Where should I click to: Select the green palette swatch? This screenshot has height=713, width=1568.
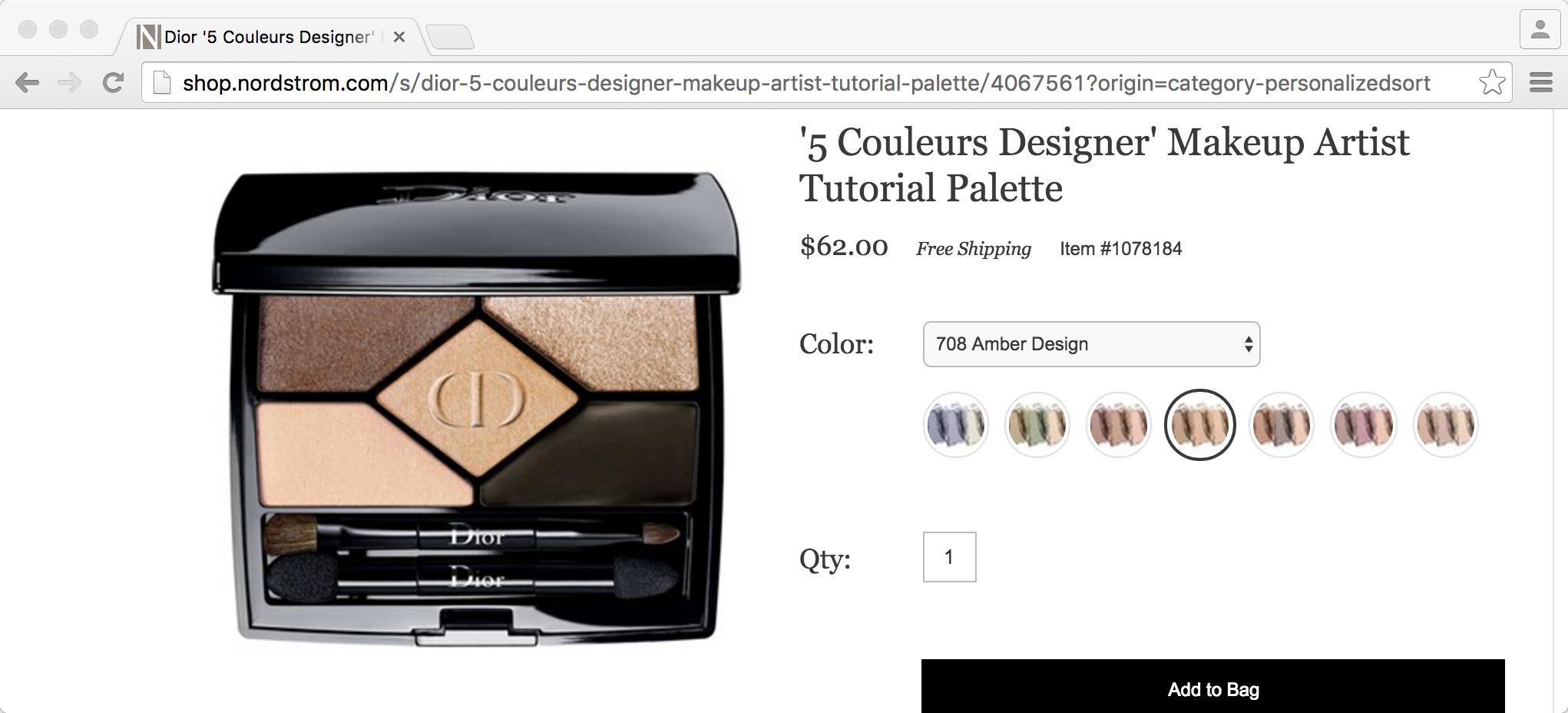click(x=1037, y=425)
